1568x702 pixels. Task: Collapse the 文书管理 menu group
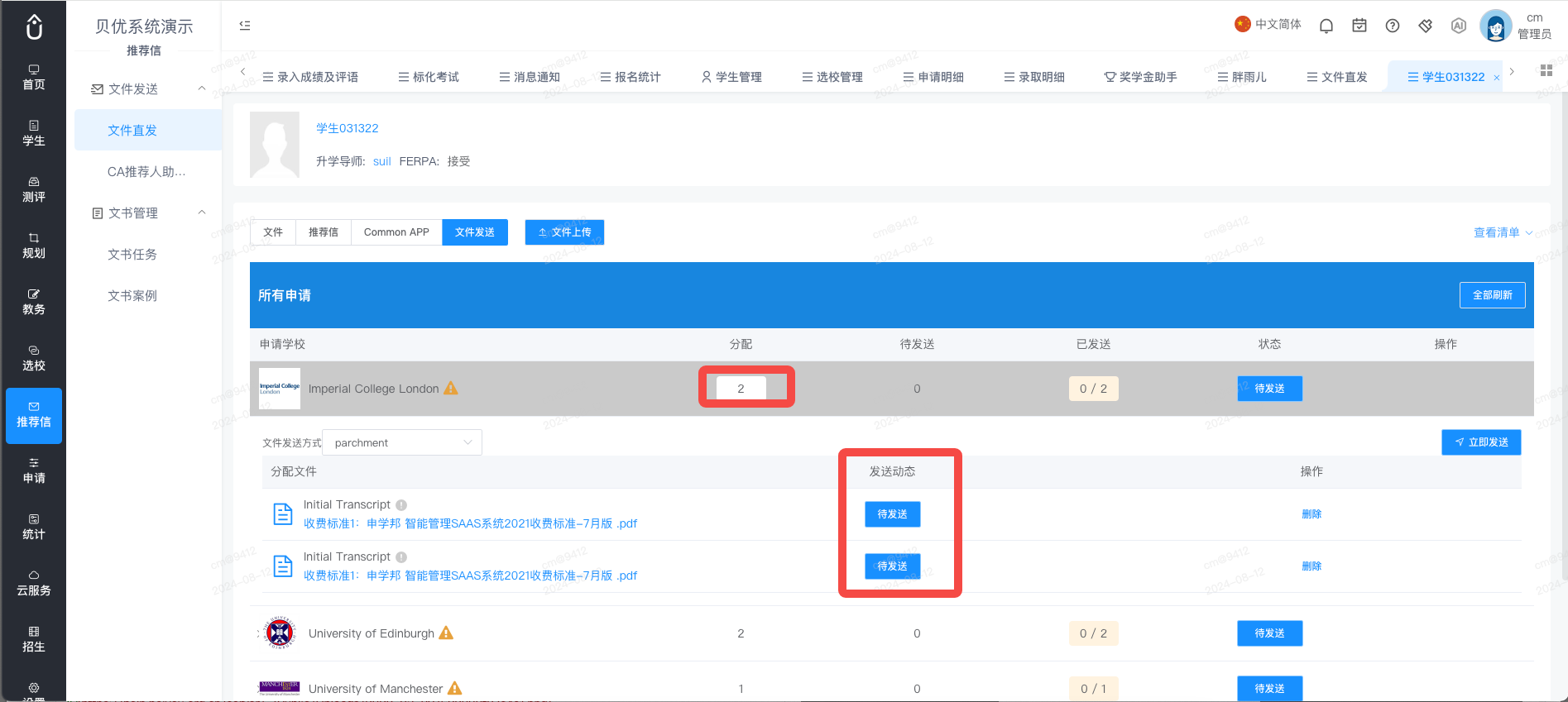pos(202,213)
